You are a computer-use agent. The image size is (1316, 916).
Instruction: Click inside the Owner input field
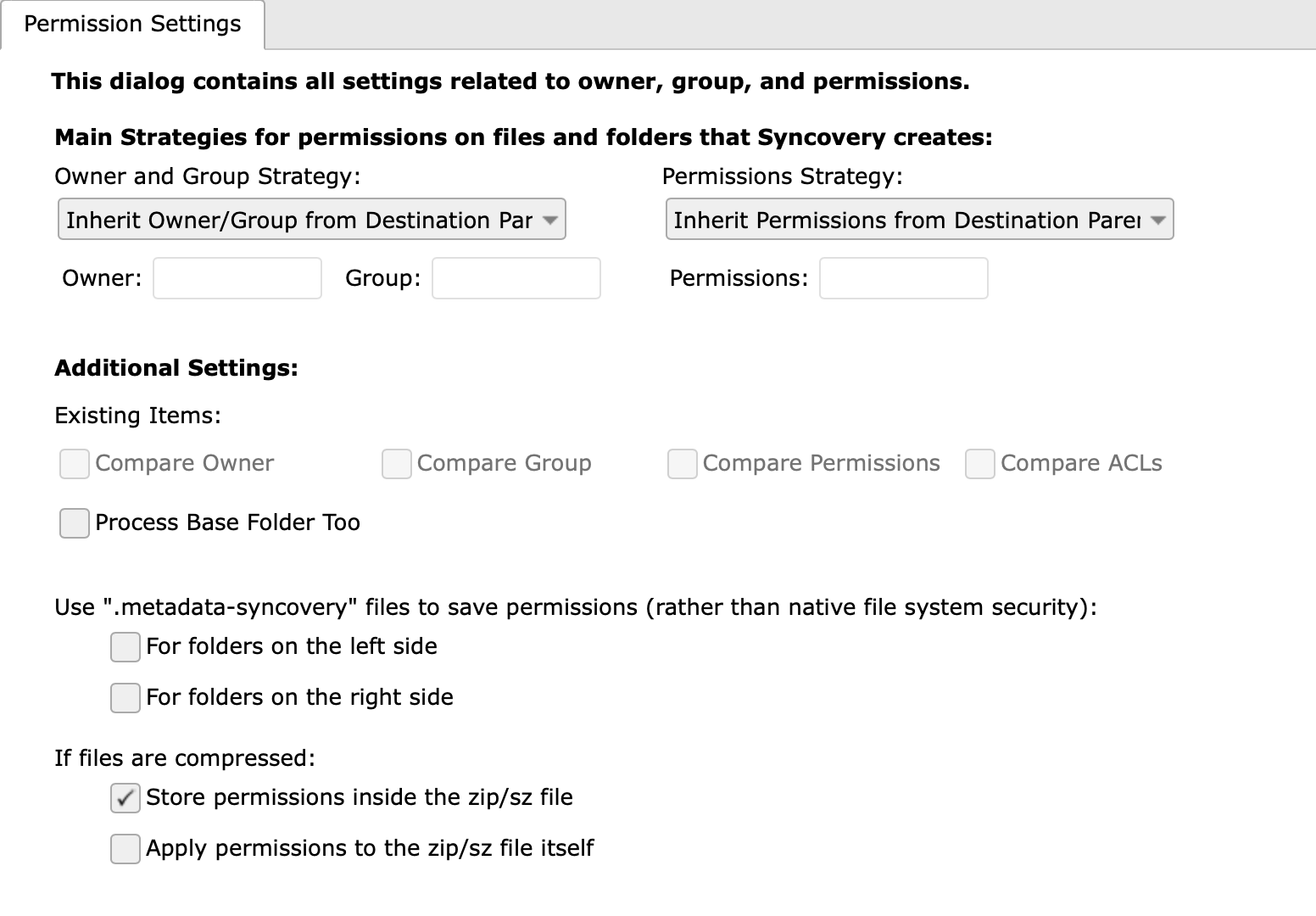(237, 278)
